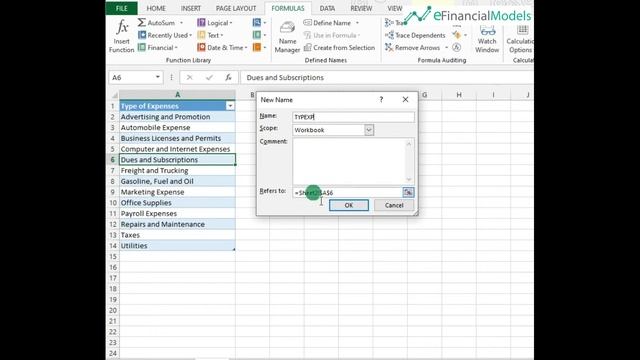Select cell Utilities

(177, 246)
